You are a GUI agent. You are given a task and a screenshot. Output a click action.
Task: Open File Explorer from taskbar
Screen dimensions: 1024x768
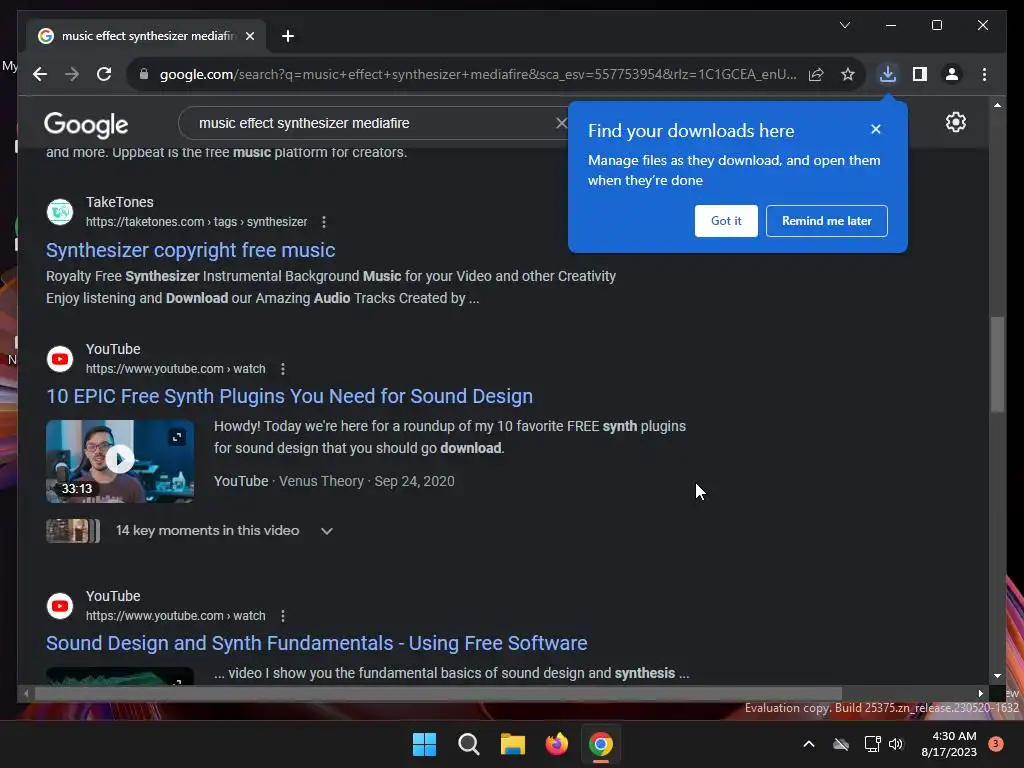click(513, 744)
